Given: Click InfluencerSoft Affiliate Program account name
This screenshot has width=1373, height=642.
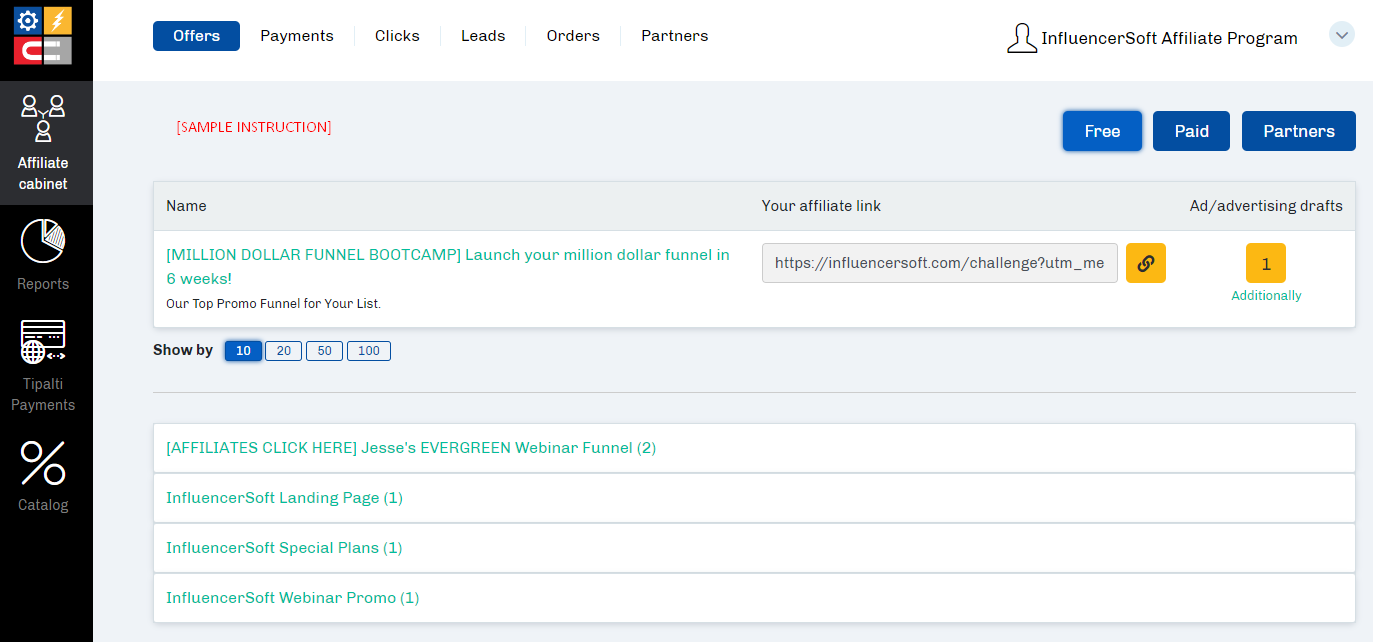Looking at the screenshot, I should point(1169,38).
